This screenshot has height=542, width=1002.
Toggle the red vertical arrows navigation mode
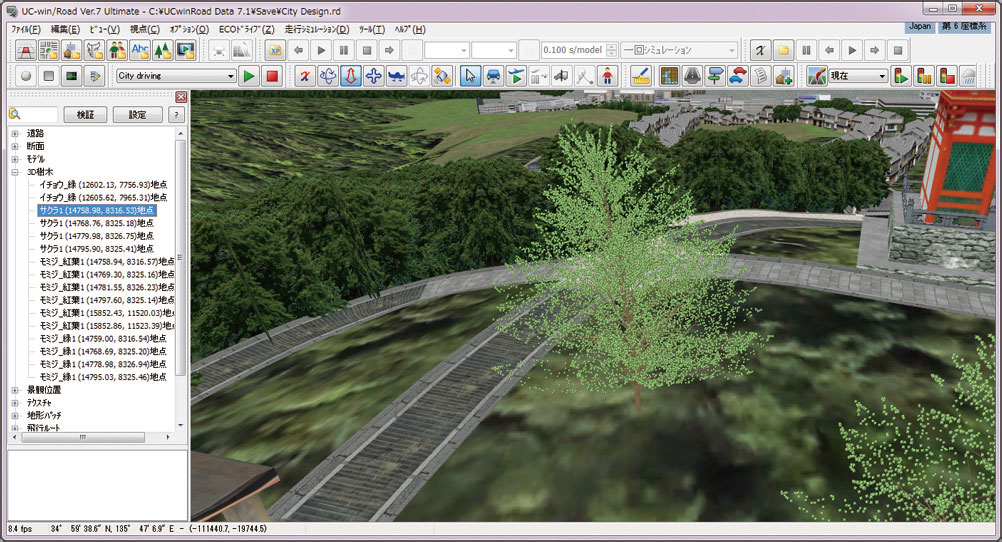coord(351,76)
